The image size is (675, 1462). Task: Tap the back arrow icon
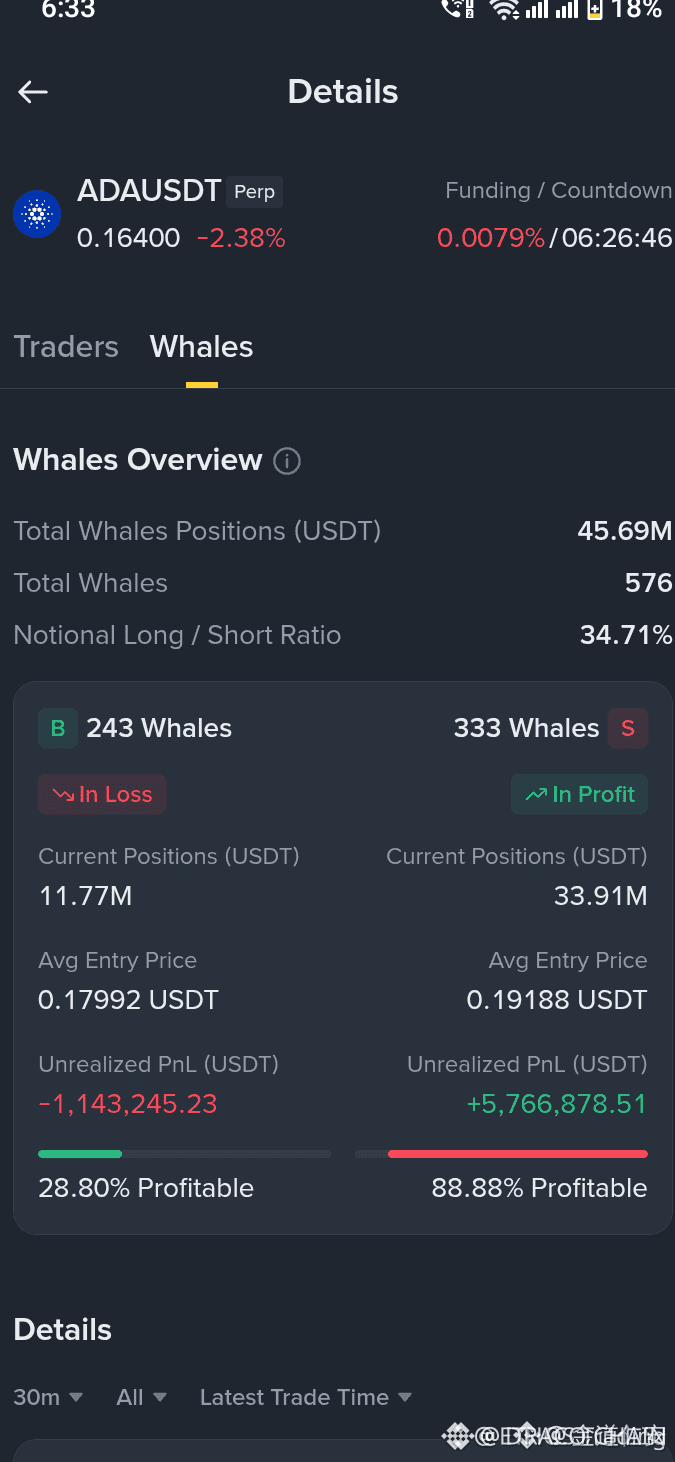[33, 92]
